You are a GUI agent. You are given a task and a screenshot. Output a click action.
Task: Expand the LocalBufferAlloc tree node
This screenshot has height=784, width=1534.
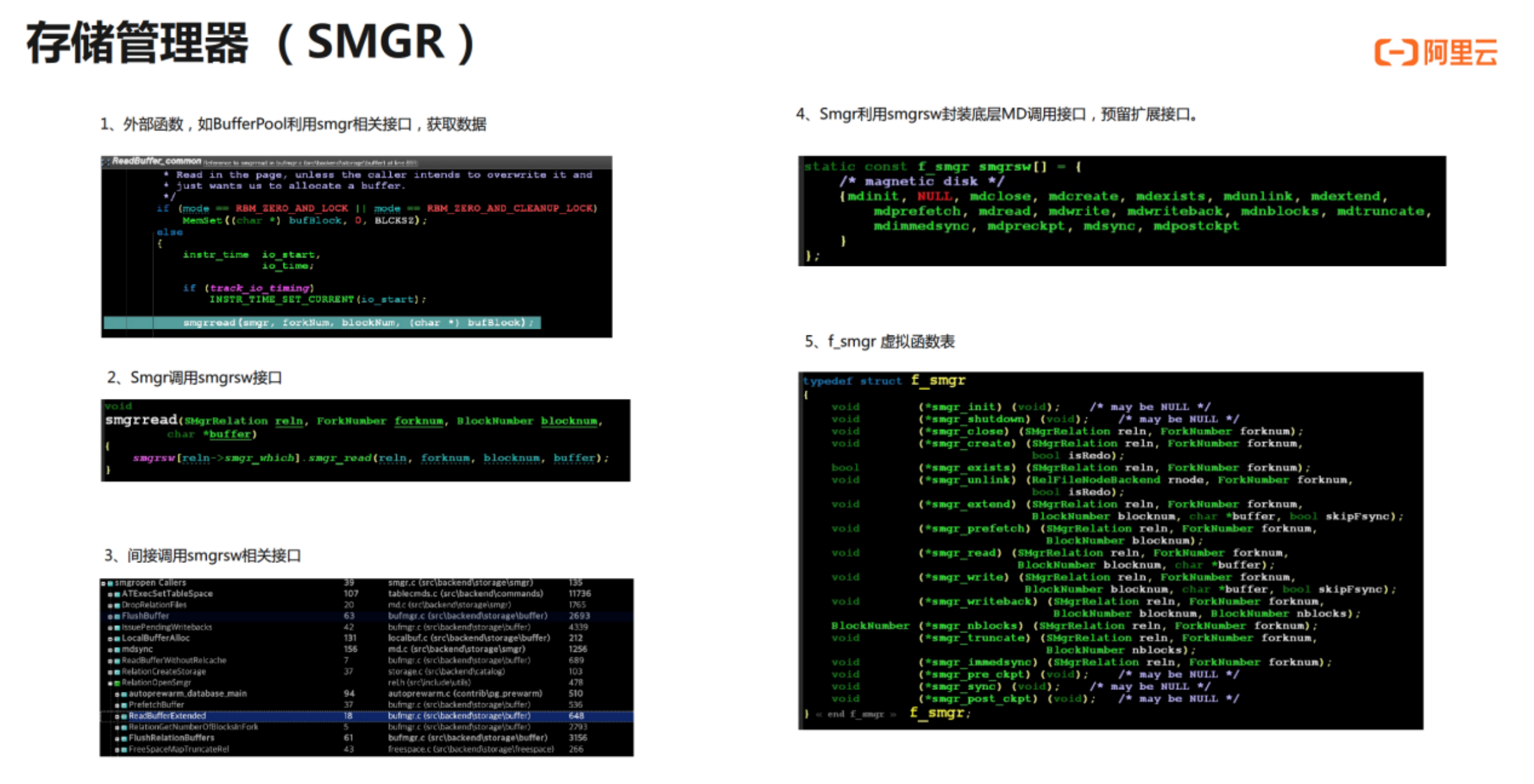(x=110, y=638)
